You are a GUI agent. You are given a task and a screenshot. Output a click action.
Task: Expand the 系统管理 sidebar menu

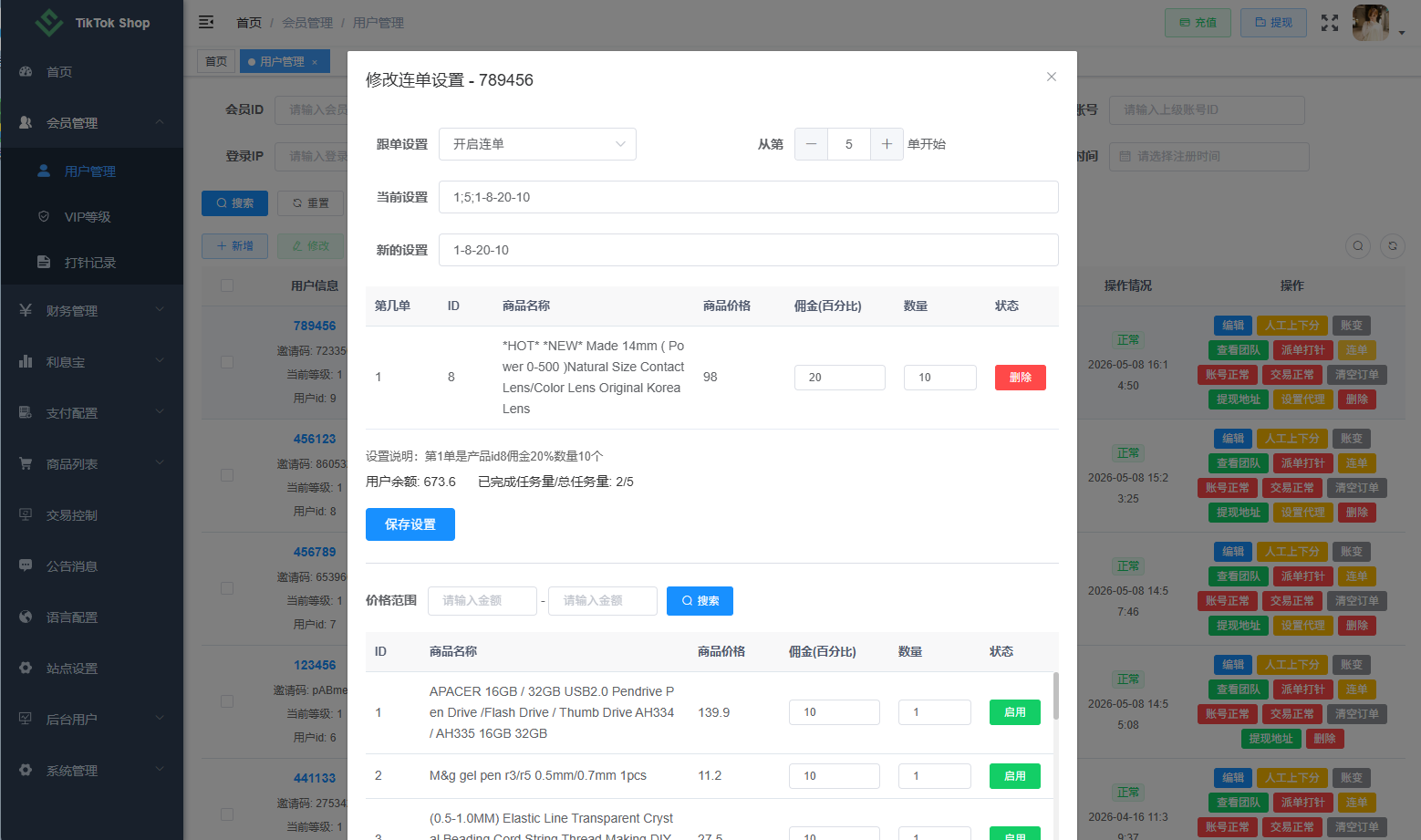91,771
